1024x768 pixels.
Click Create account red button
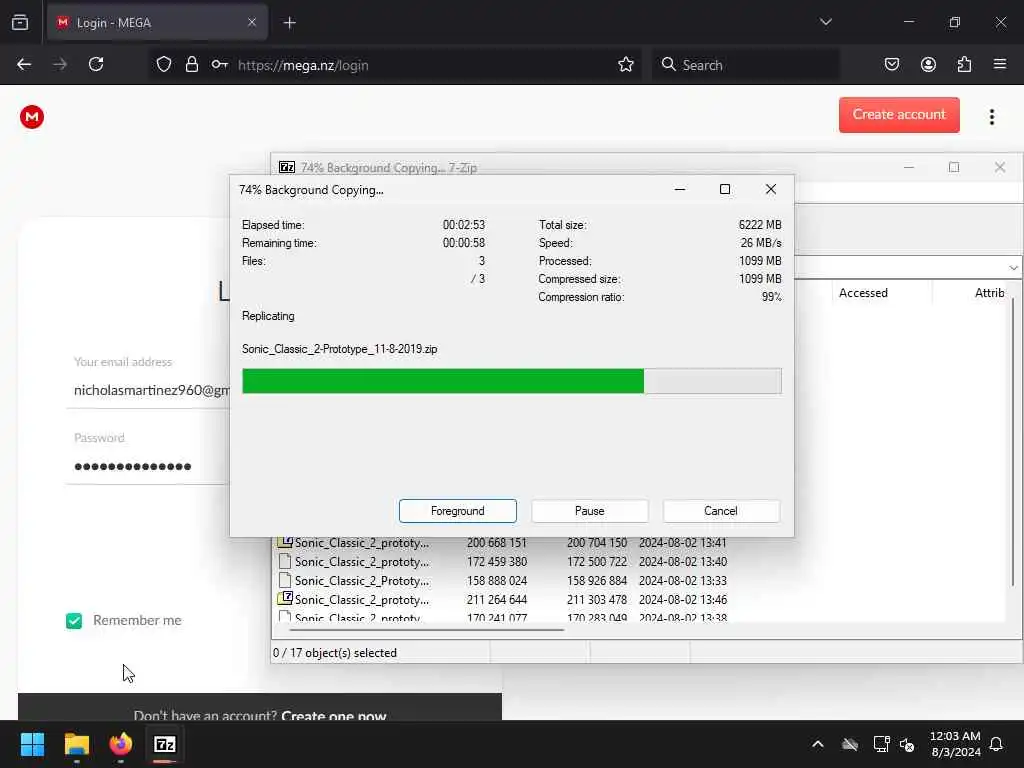tap(899, 115)
